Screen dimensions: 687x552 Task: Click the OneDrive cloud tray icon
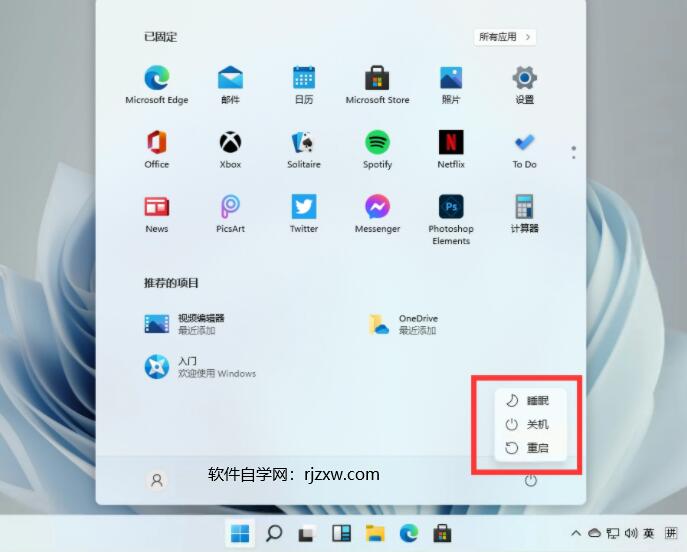[x=594, y=533]
